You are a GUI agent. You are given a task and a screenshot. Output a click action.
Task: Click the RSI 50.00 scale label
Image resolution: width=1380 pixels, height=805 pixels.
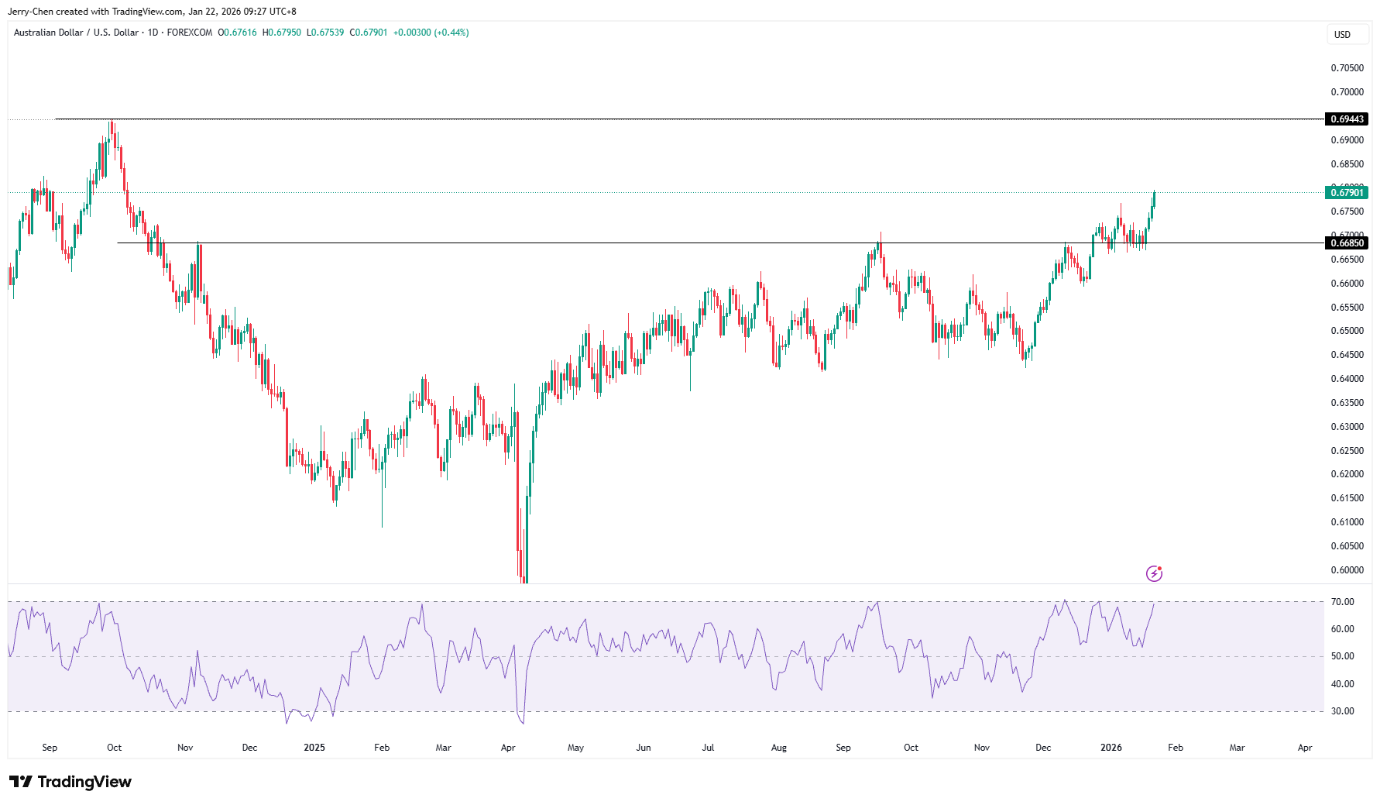click(x=1343, y=656)
